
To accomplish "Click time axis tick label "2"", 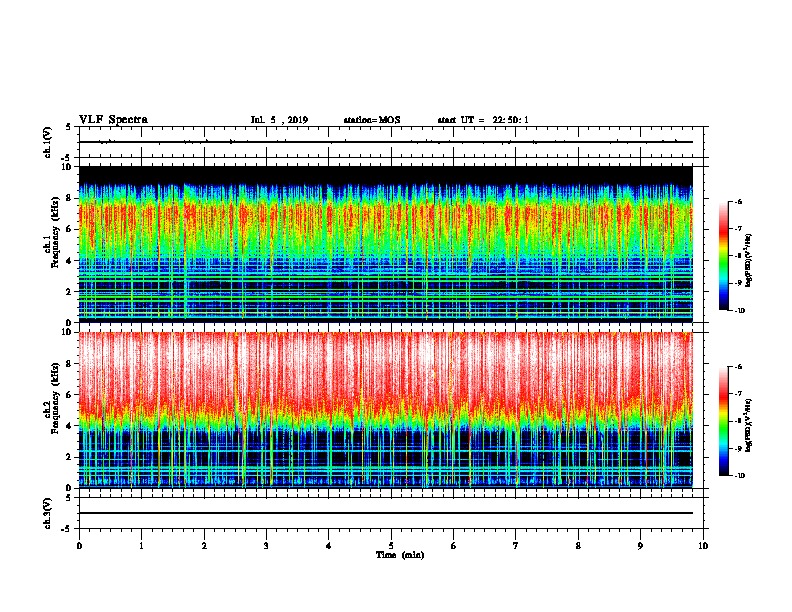I will click(x=204, y=546).
